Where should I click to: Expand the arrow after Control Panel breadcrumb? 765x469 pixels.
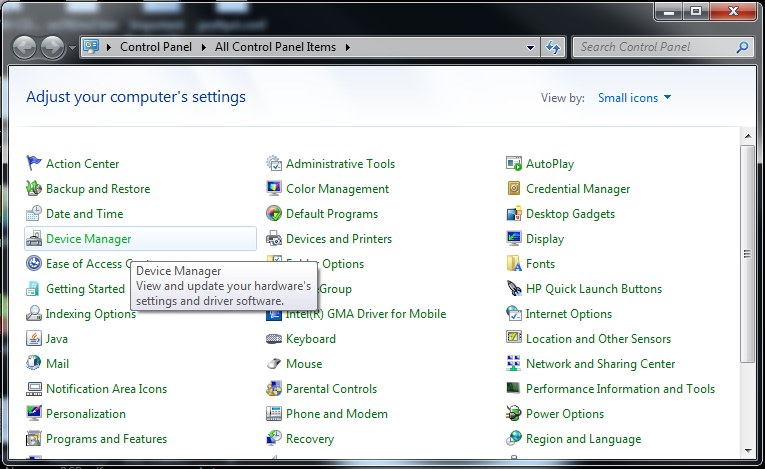click(x=203, y=47)
